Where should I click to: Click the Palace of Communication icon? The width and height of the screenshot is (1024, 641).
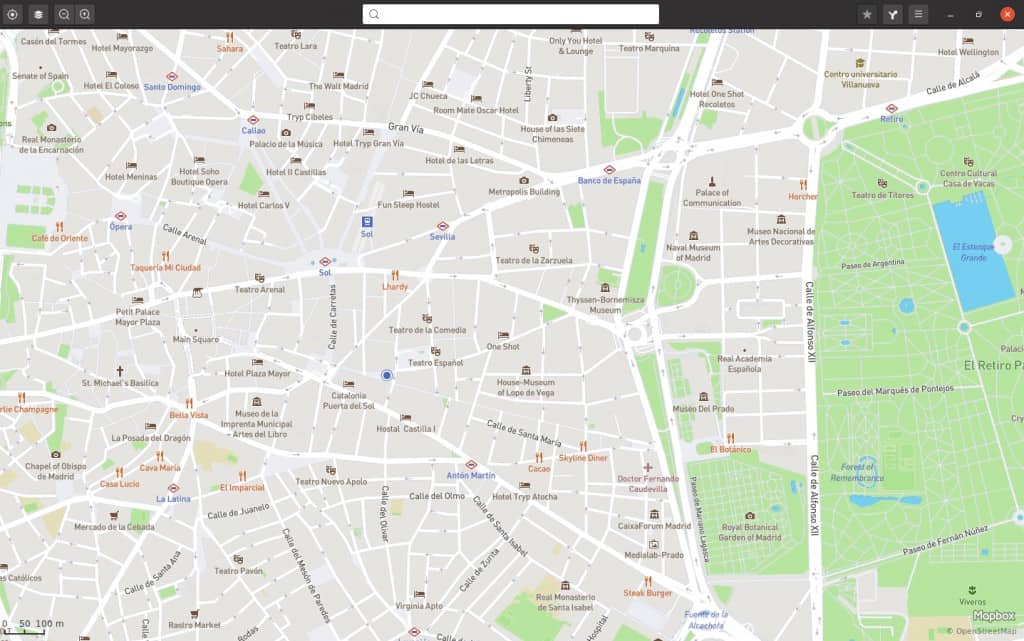(x=712, y=181)
